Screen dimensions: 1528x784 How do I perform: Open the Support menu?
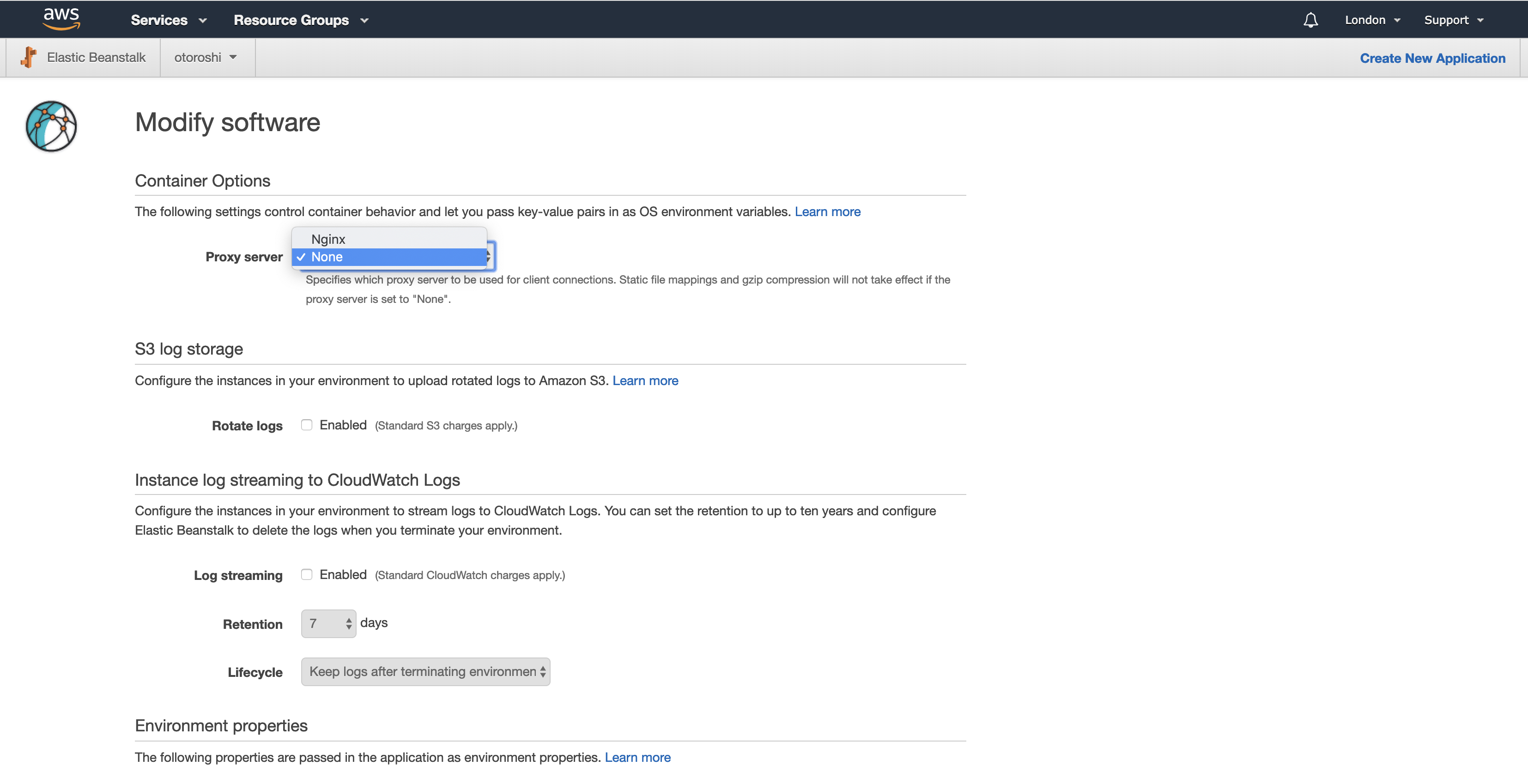point(1453,20)
